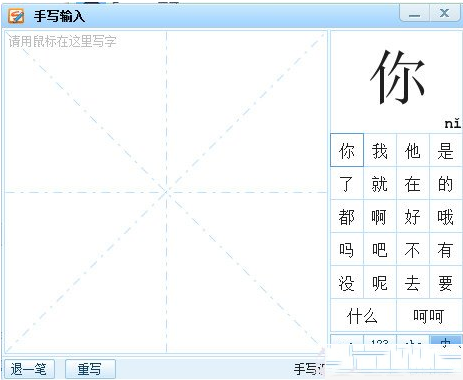Choose candidate character 是
This screenshot has height=380, width=463.
point(446,150)
